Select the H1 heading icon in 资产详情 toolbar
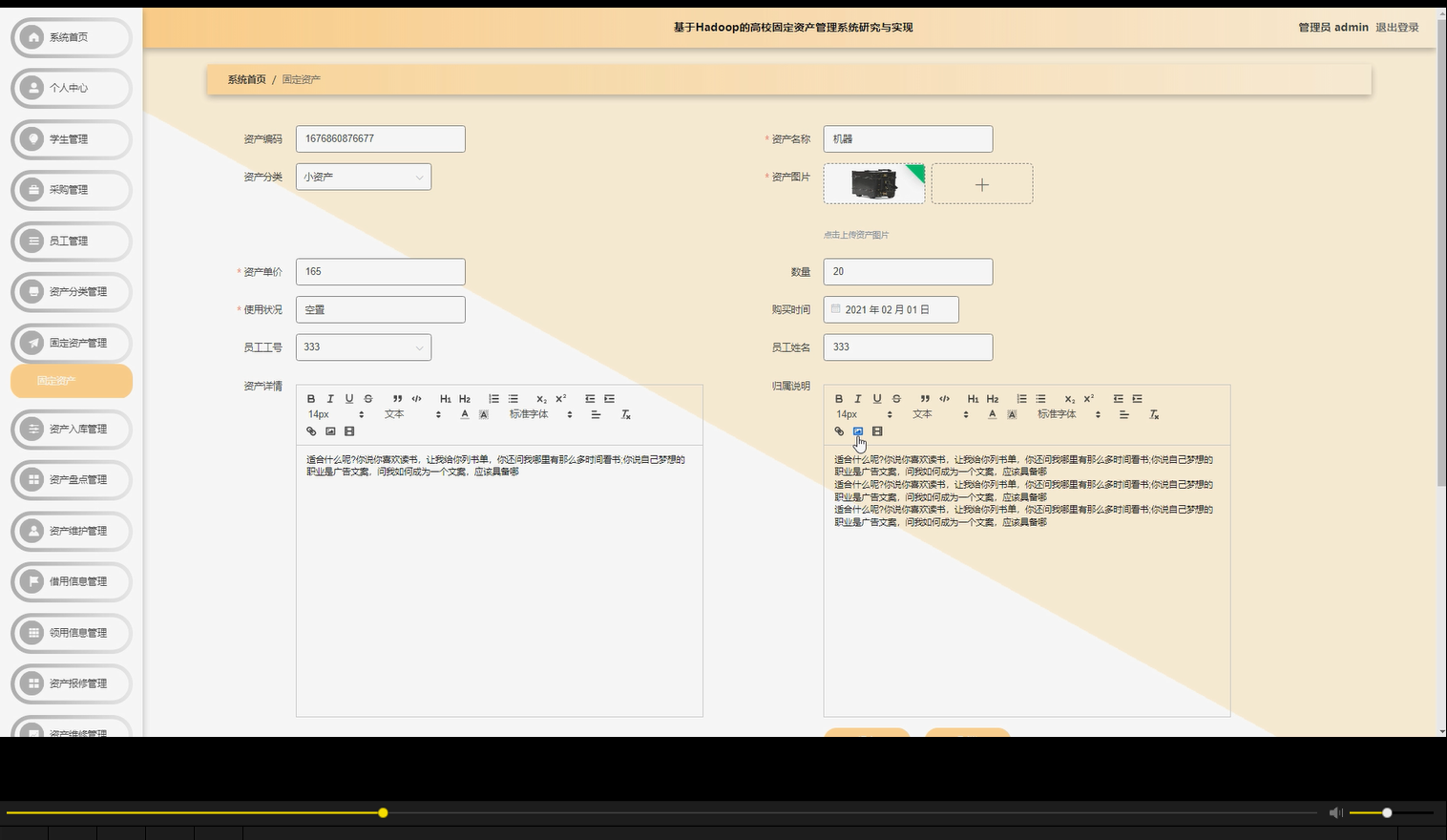 [x=444, y=398]
